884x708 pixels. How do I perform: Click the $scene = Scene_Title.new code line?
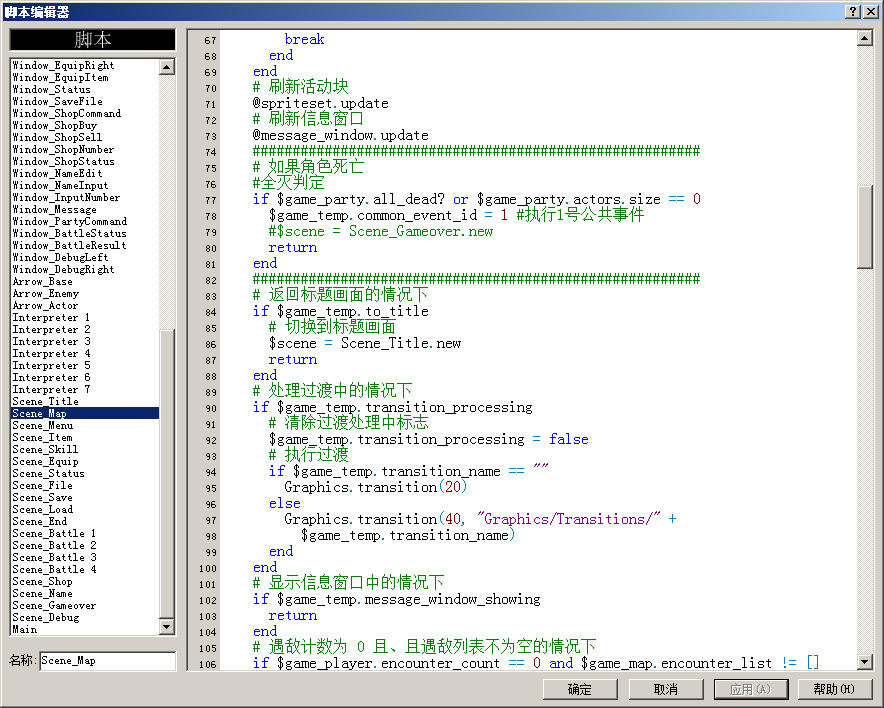365,343
